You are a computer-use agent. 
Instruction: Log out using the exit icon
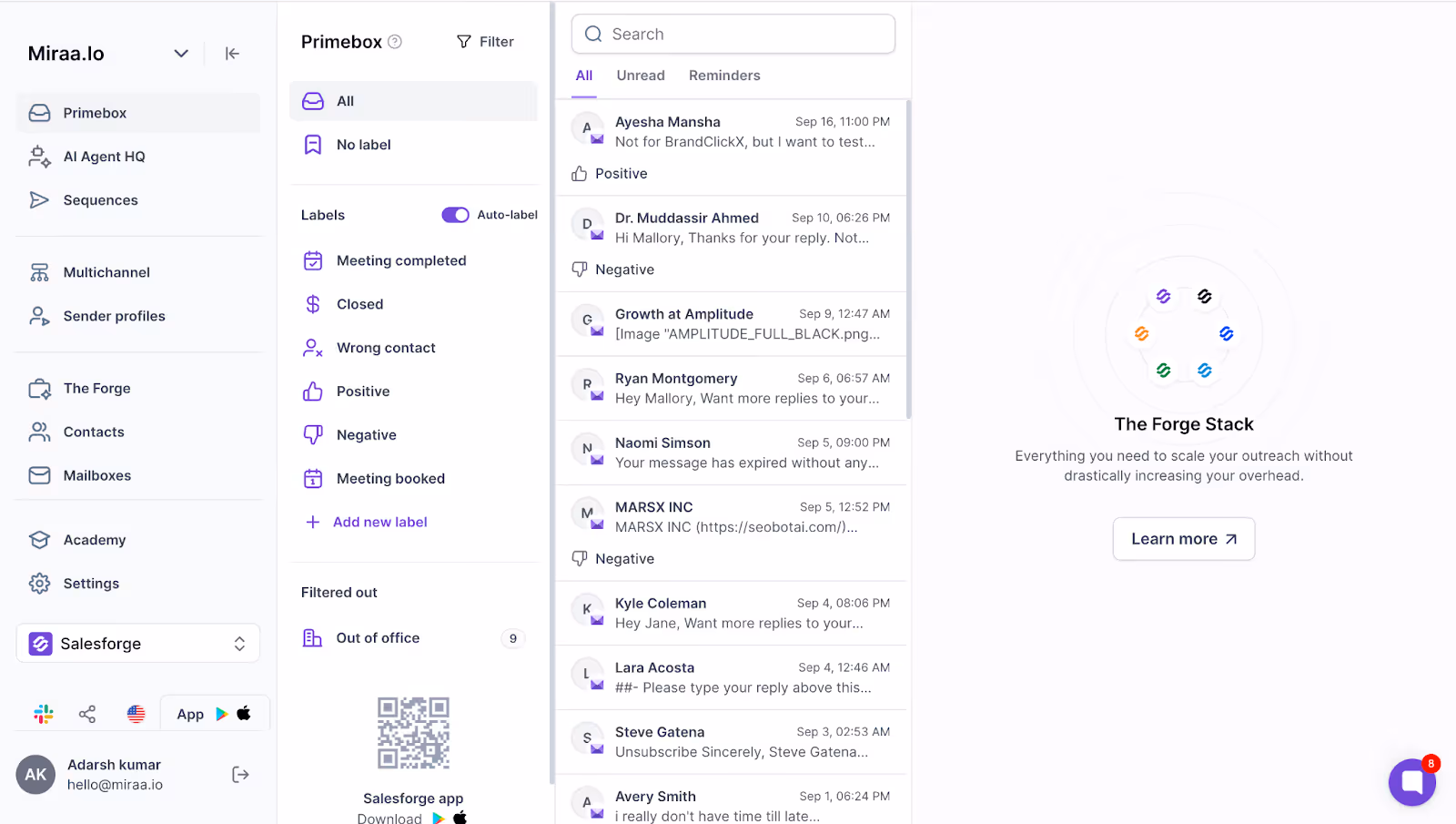pyautogui.click(x=240, y=775)
